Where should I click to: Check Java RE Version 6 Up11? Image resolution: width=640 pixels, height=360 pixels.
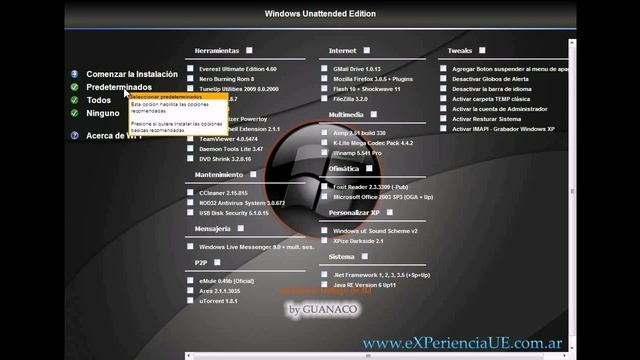(x=324, y=284)
